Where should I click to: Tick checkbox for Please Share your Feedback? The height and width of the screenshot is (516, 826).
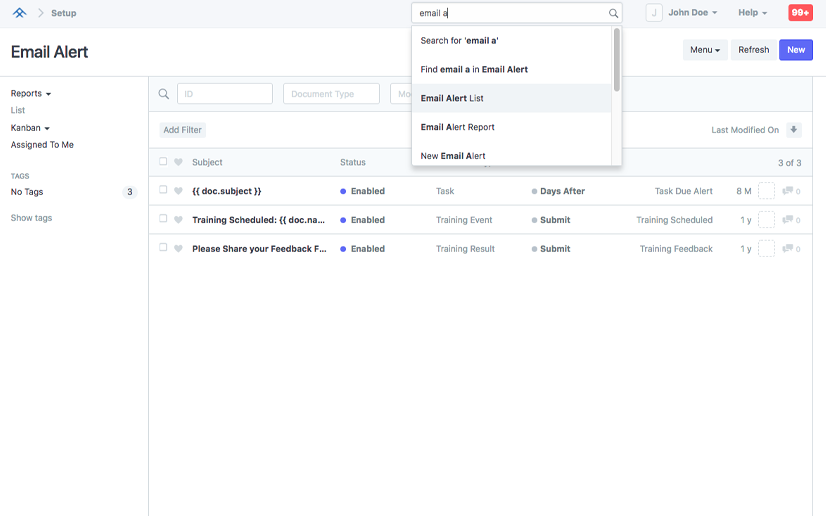(163, 248)
